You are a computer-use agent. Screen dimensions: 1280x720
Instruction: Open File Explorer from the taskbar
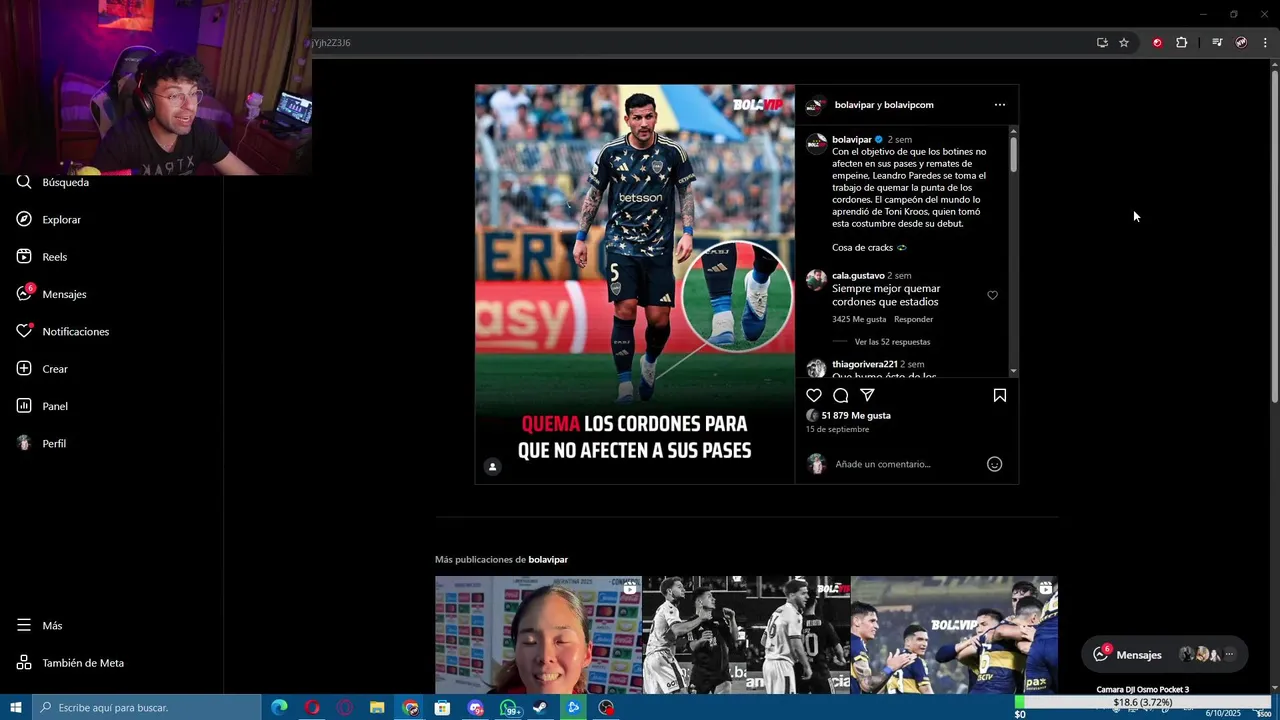tap(377, 707)
